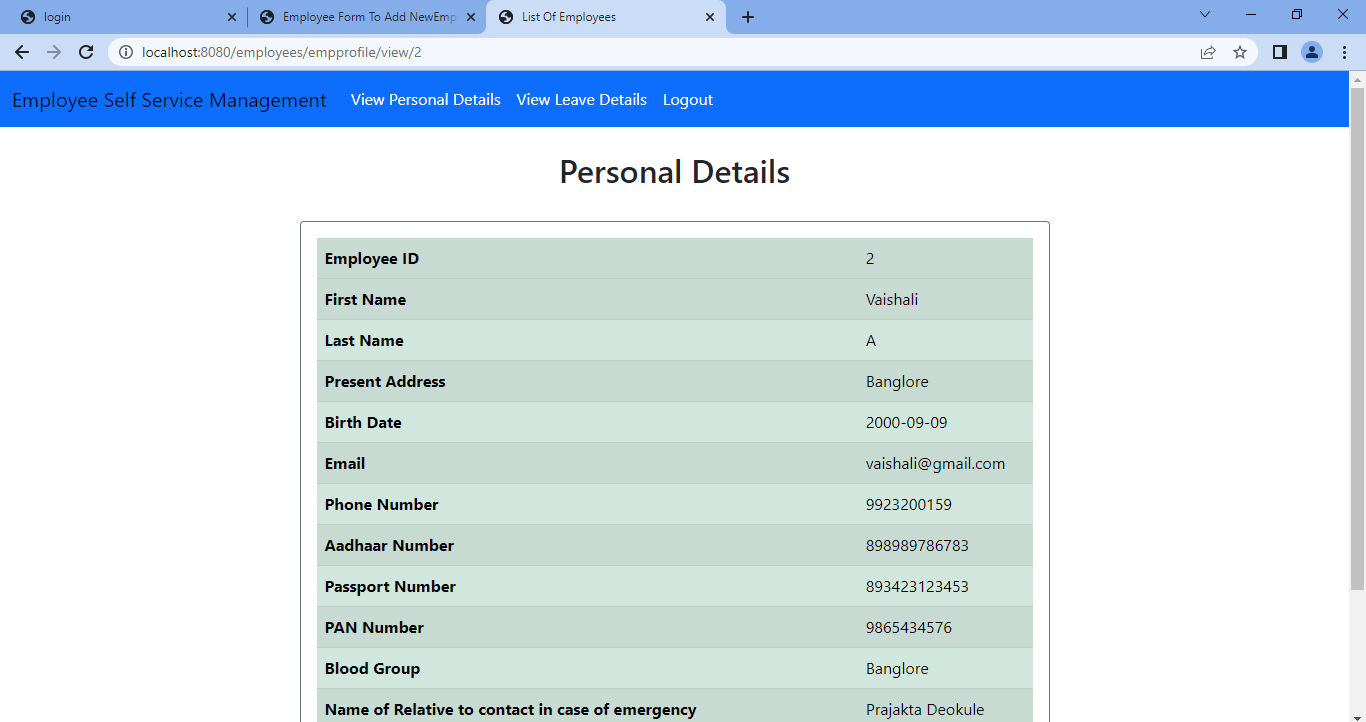Open View Leave Details nav link
The image size is (1366, 722).
click(x=582, y=100)
